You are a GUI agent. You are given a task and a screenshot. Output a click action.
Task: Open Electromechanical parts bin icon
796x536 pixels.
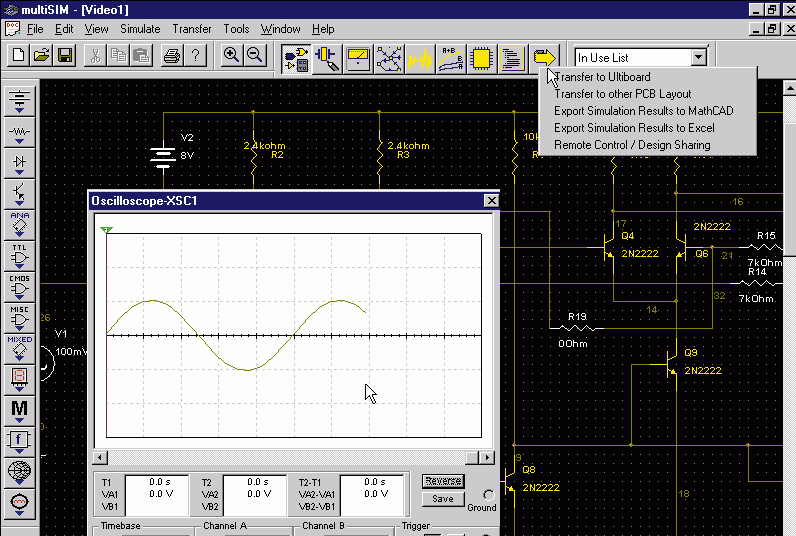click(19, 504)
